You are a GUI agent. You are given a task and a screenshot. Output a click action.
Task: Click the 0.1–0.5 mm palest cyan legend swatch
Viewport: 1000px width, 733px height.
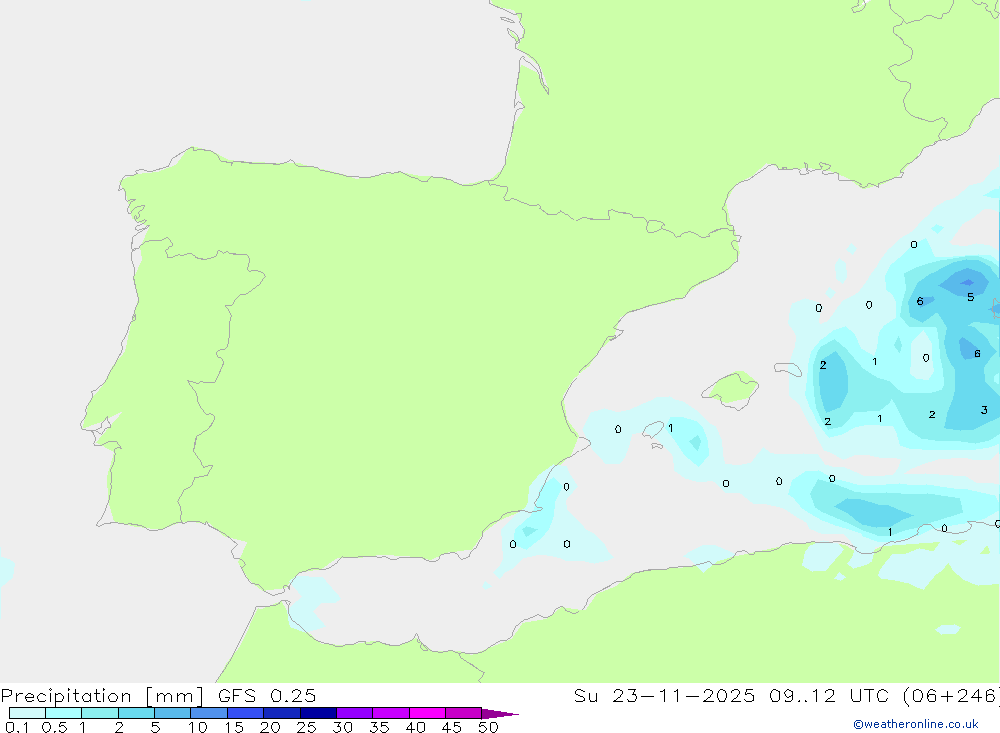(x=27, y=713)
